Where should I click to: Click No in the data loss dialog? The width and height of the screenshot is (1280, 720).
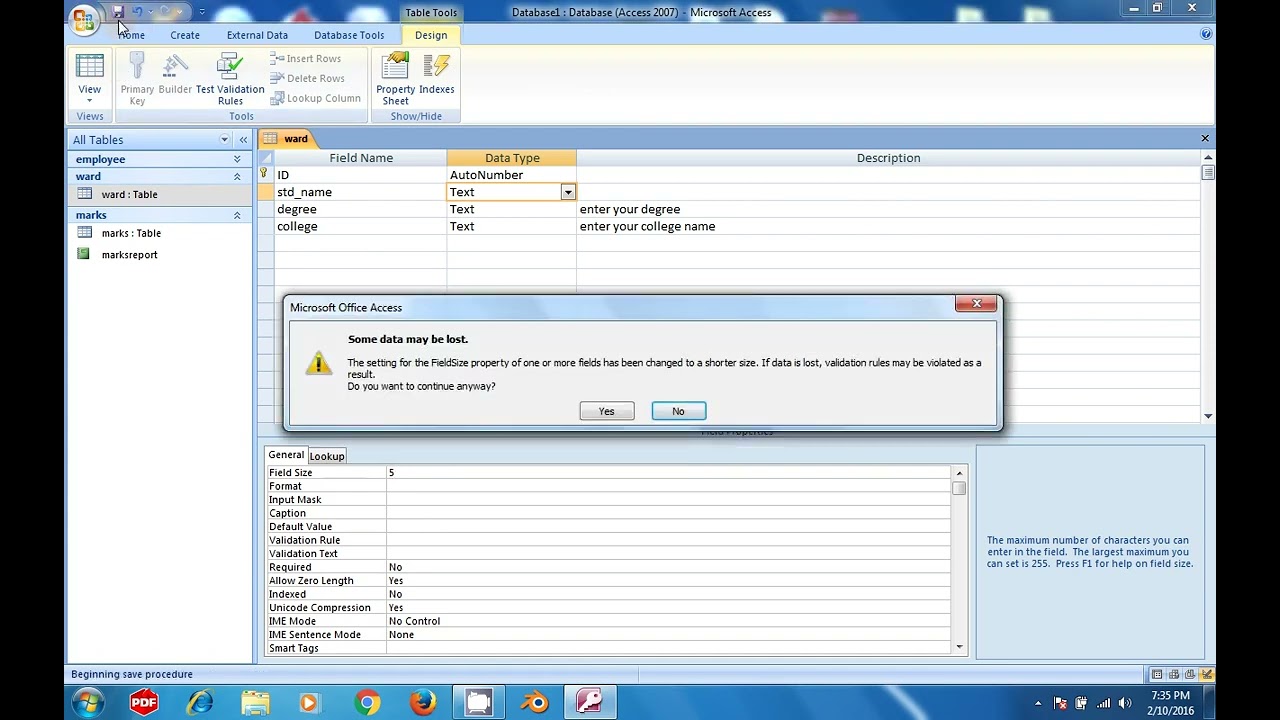(678, 411)
